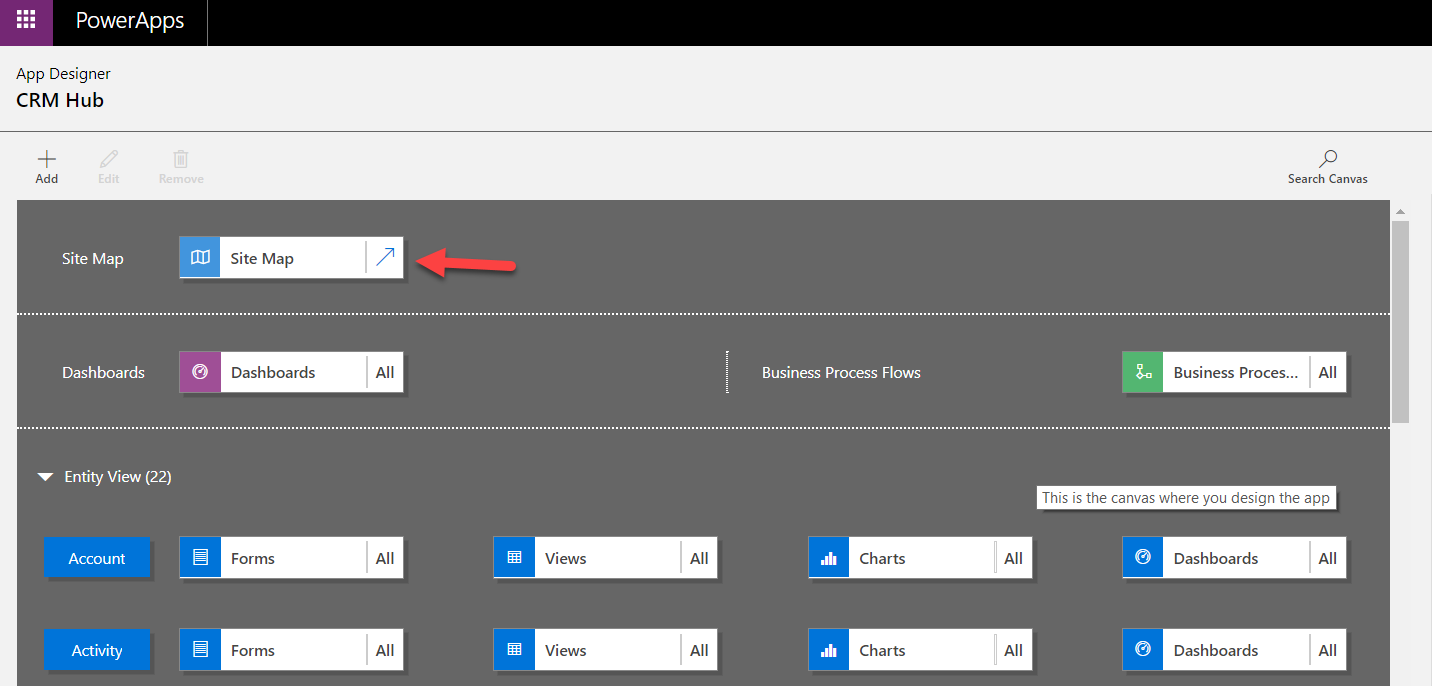This screenshot has width=1432, height=686.
Task: Click All on Account Charts tile
Action: (1014, 558)
